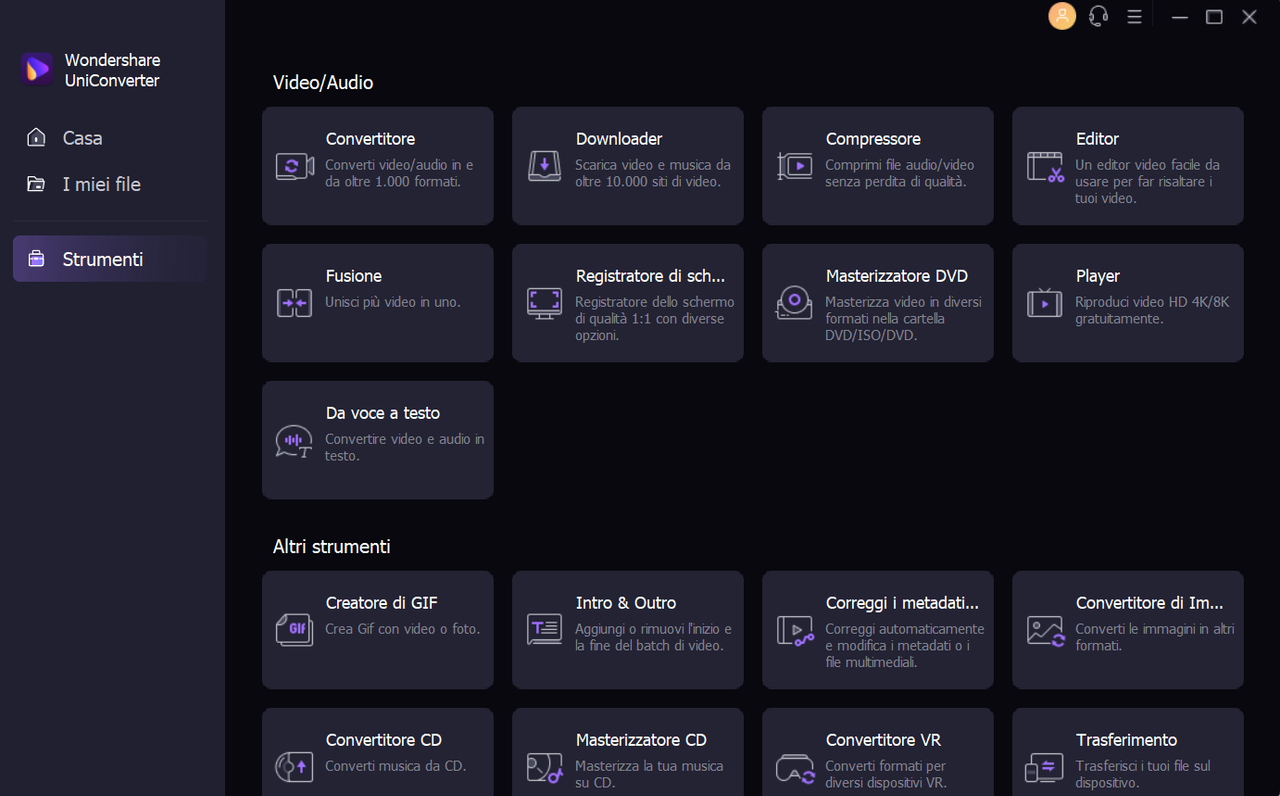Click the Altri strumenti section heading

pos(332,547)
